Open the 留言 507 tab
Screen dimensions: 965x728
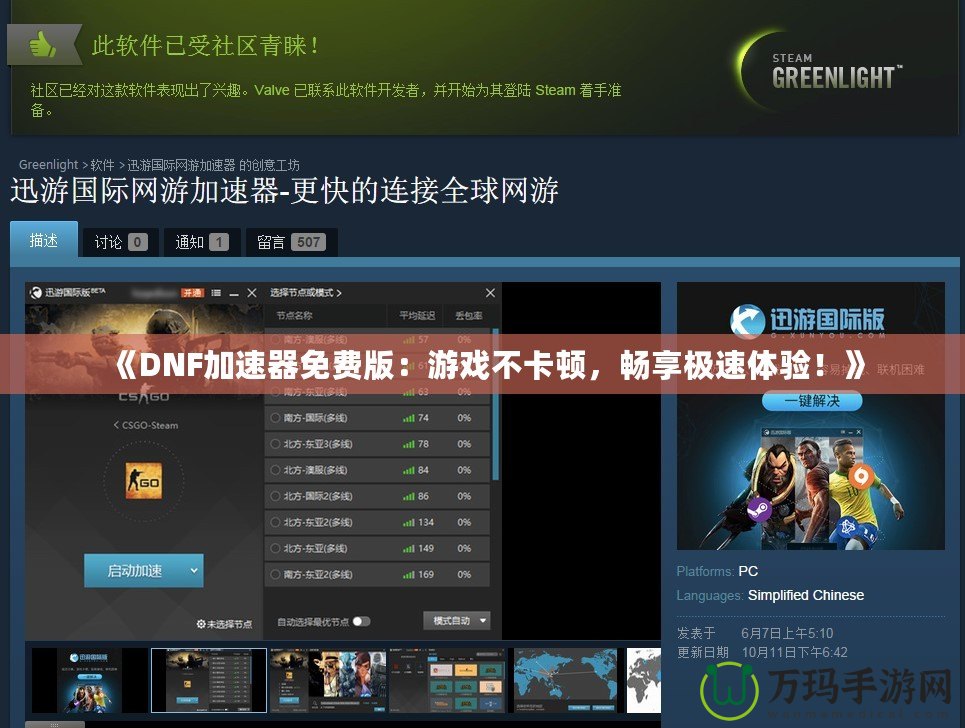point(291,242)
